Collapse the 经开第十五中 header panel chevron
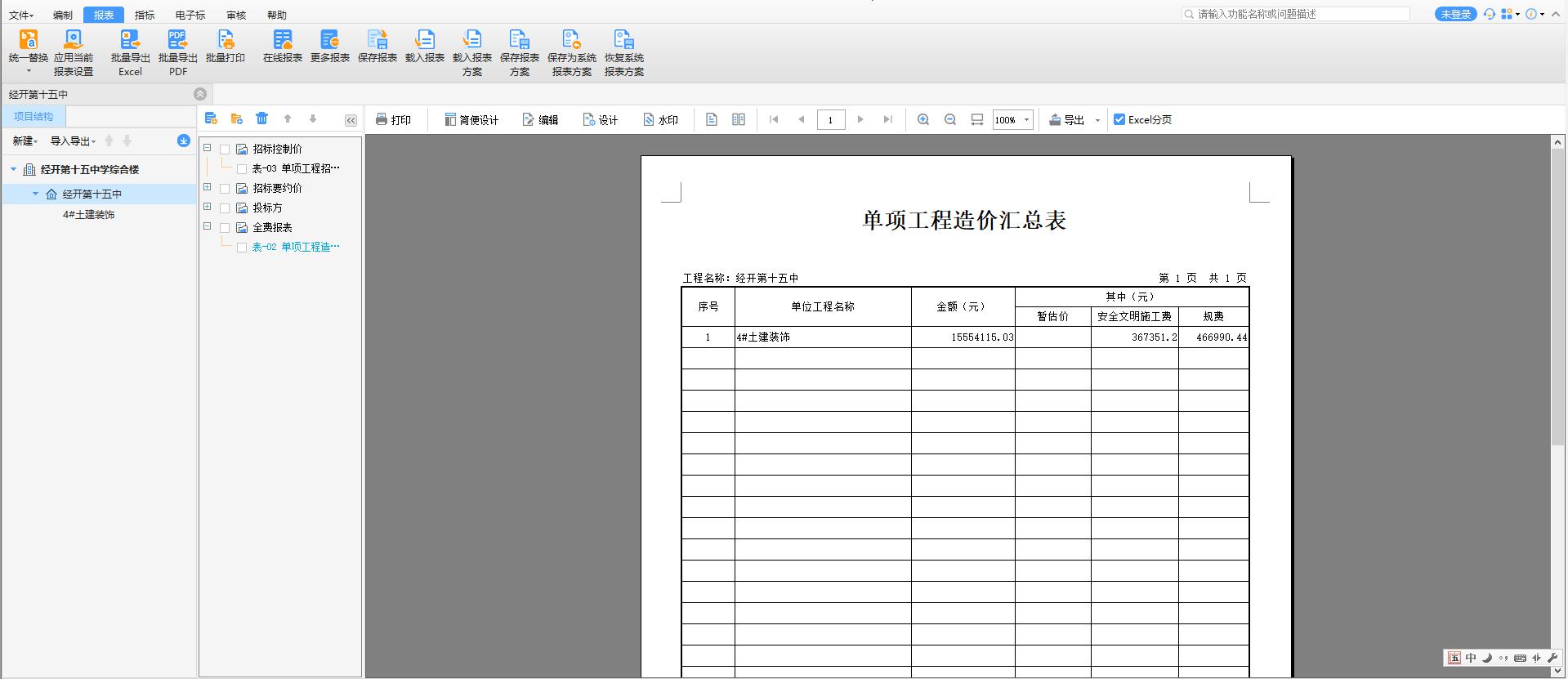This screenshot has width=1568, height=679. click(200, 94)
